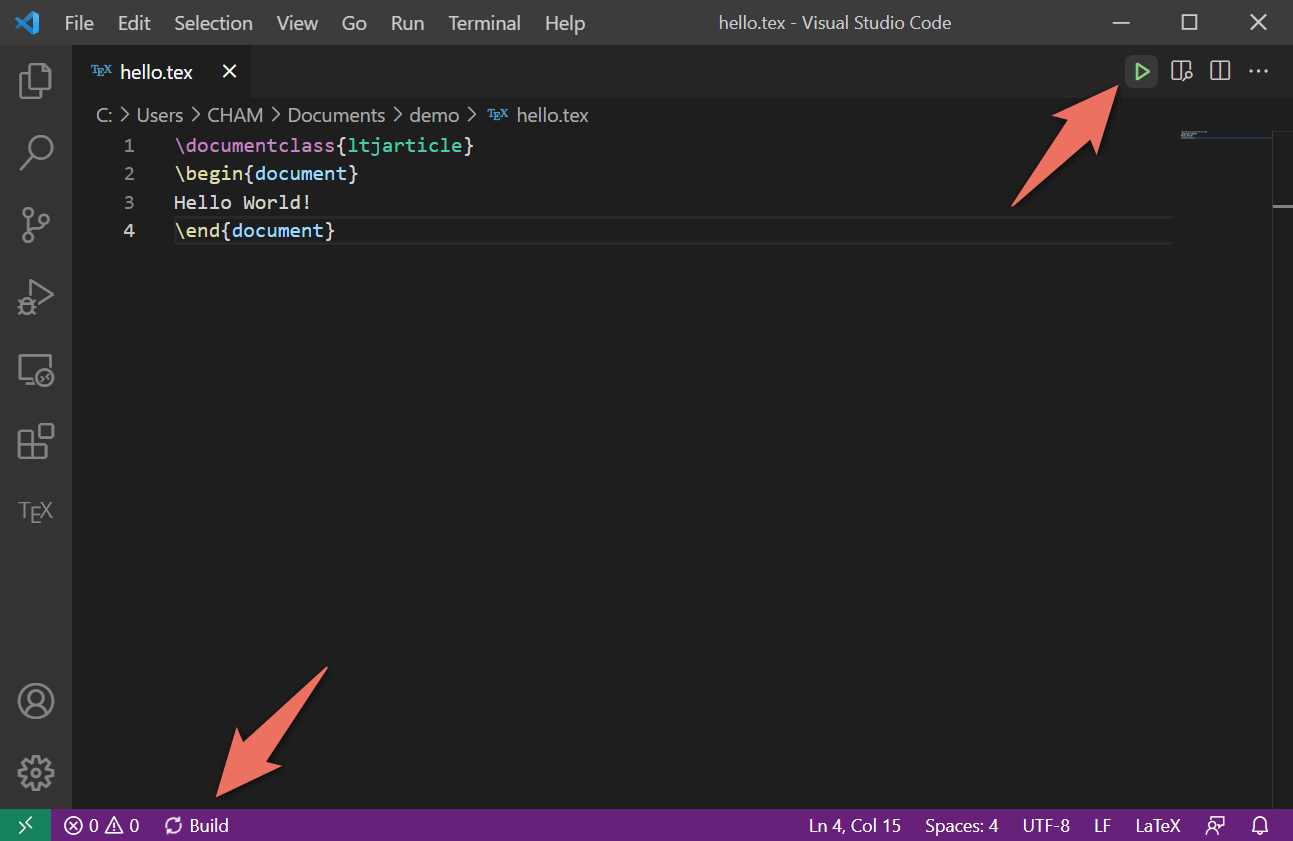Open the Manage gear menu
Viewport: 1293px width, 841px height.
click(x=36, y=772)
